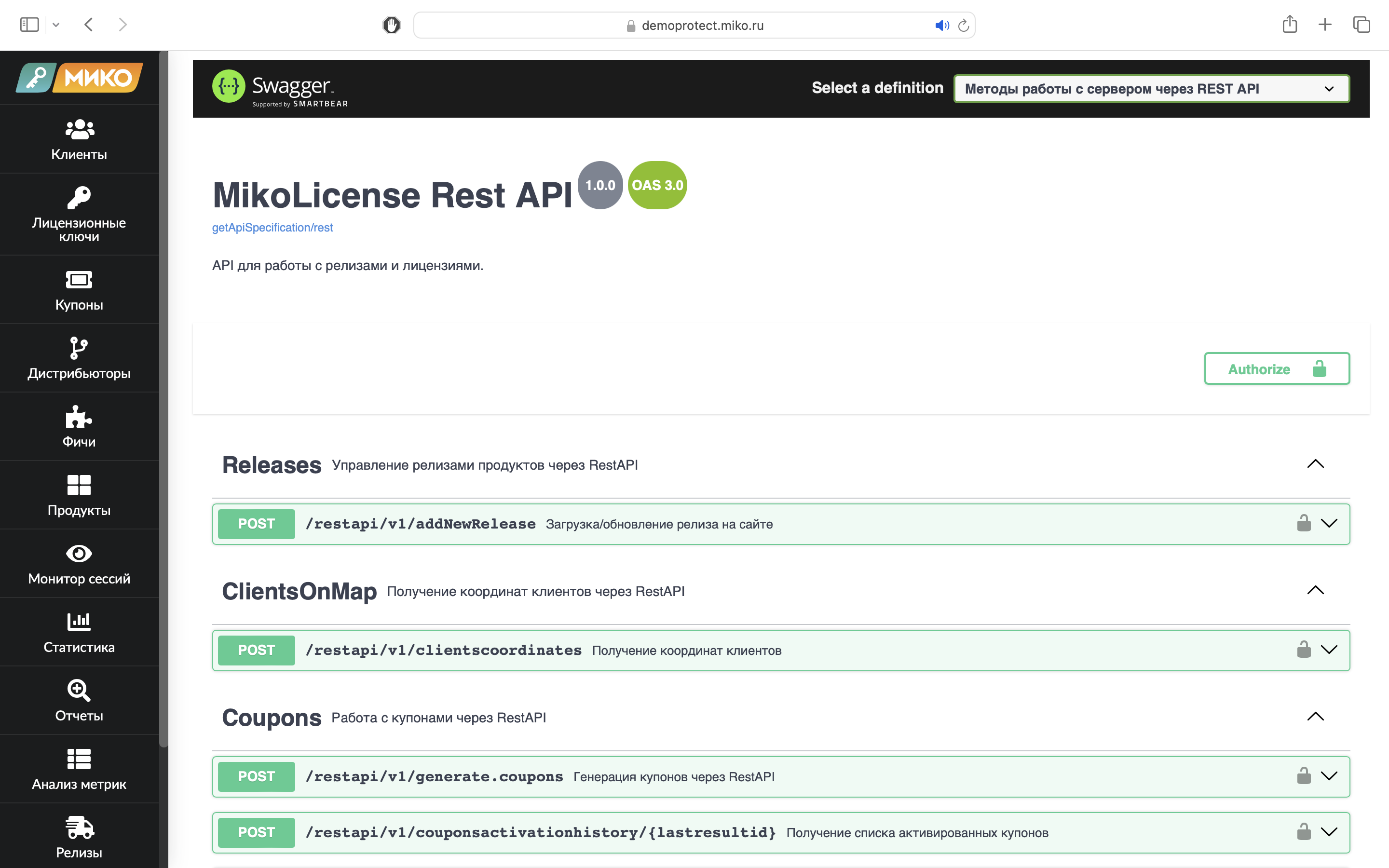Open the Select a definition dropdown
The image size is (1389, 868).
tap(1151, 89)
